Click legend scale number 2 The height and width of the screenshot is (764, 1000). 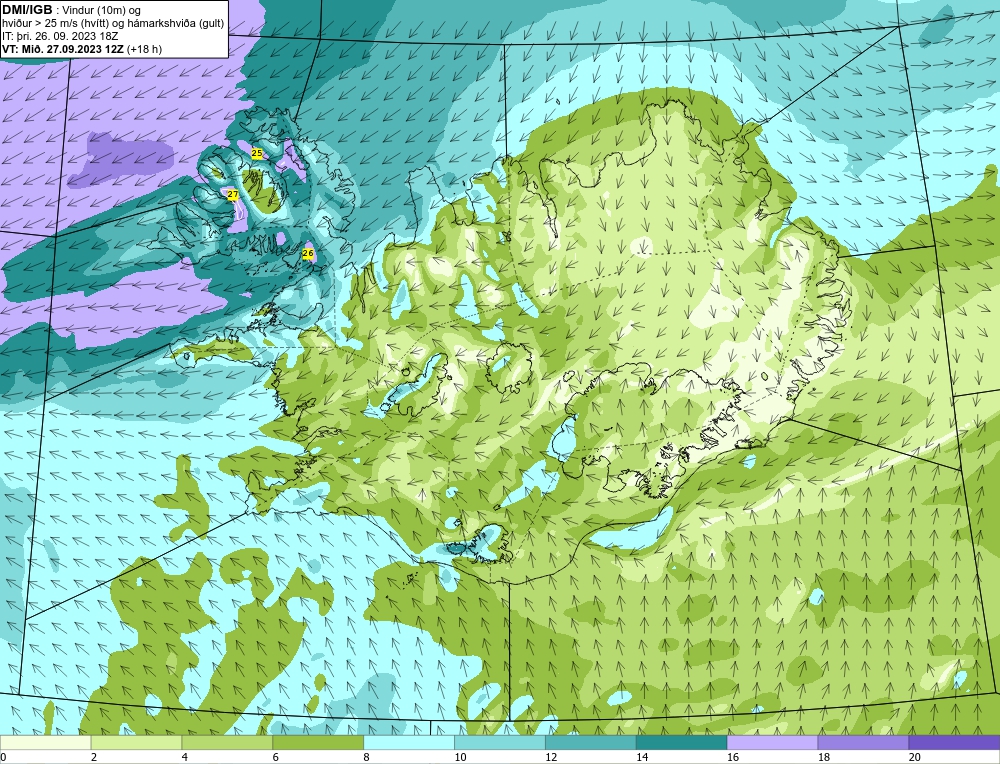click(x=94, y=757)
